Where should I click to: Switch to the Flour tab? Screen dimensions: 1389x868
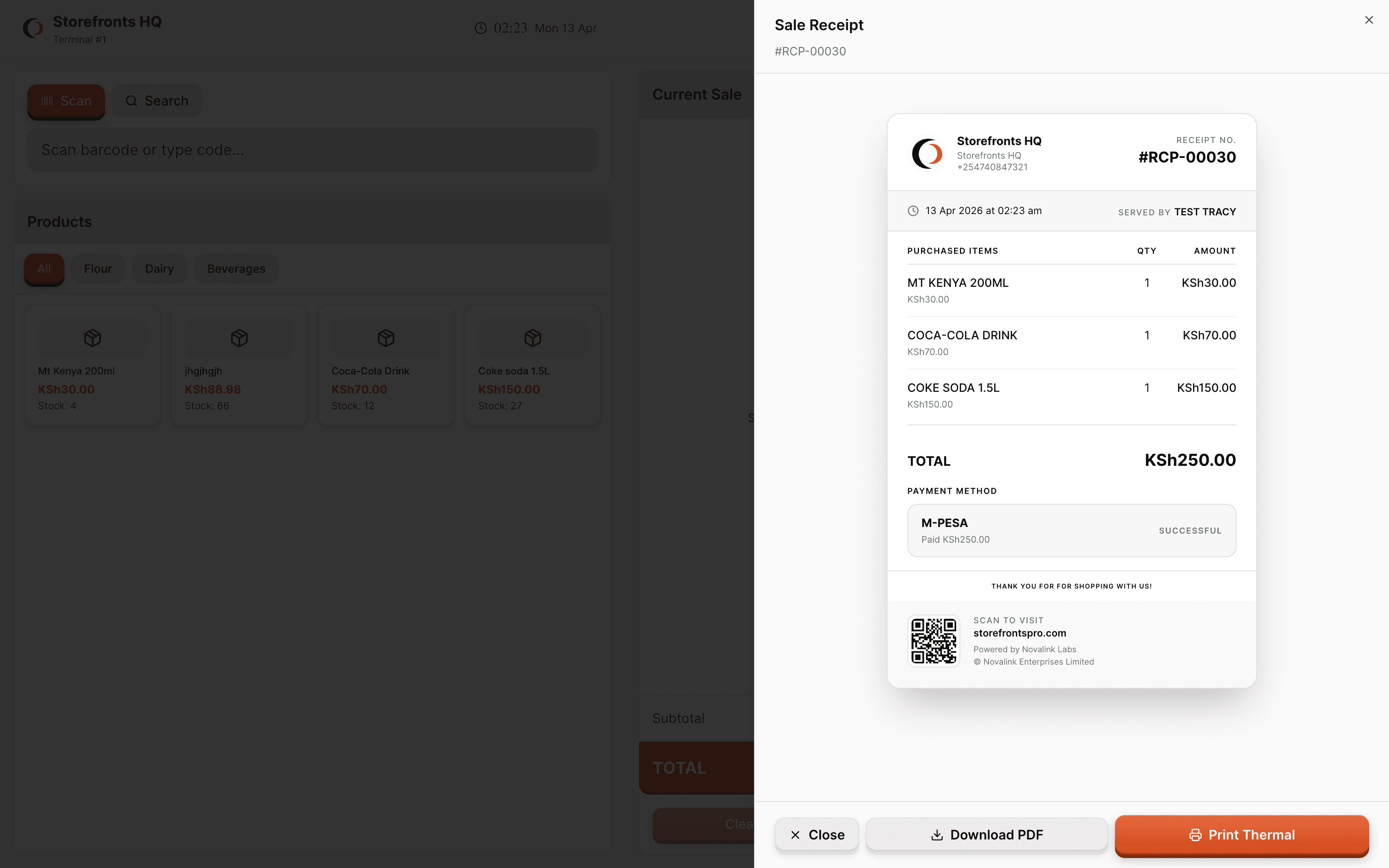(x=98, y=268)
